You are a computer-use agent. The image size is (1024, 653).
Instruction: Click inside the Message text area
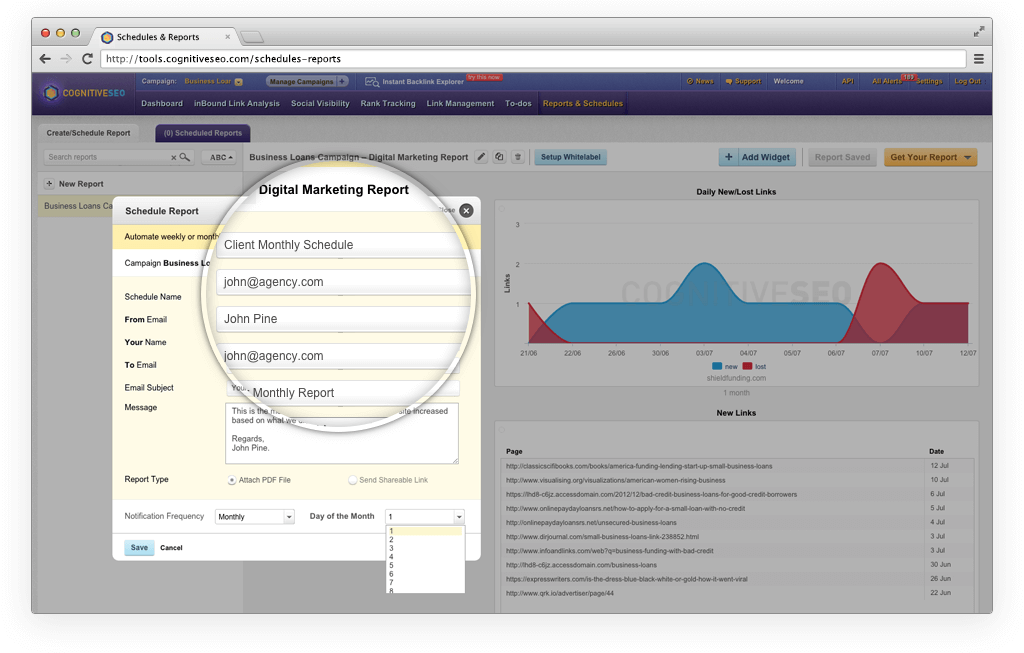342,434
